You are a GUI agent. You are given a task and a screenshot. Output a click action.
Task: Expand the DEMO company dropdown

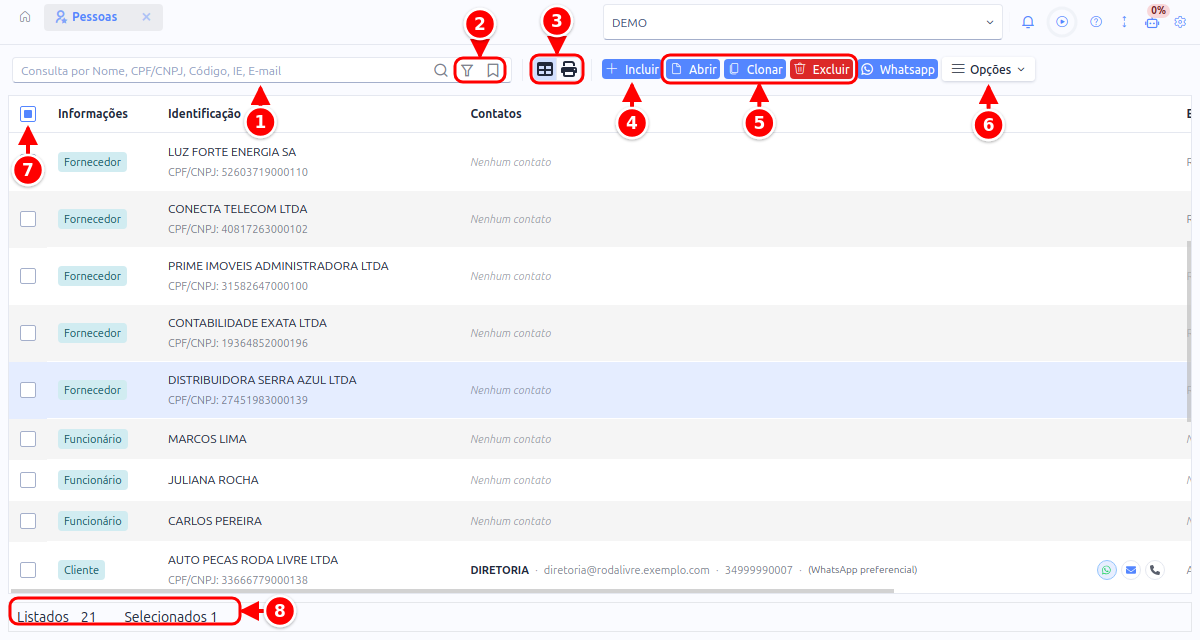click(x=802, y=22)
